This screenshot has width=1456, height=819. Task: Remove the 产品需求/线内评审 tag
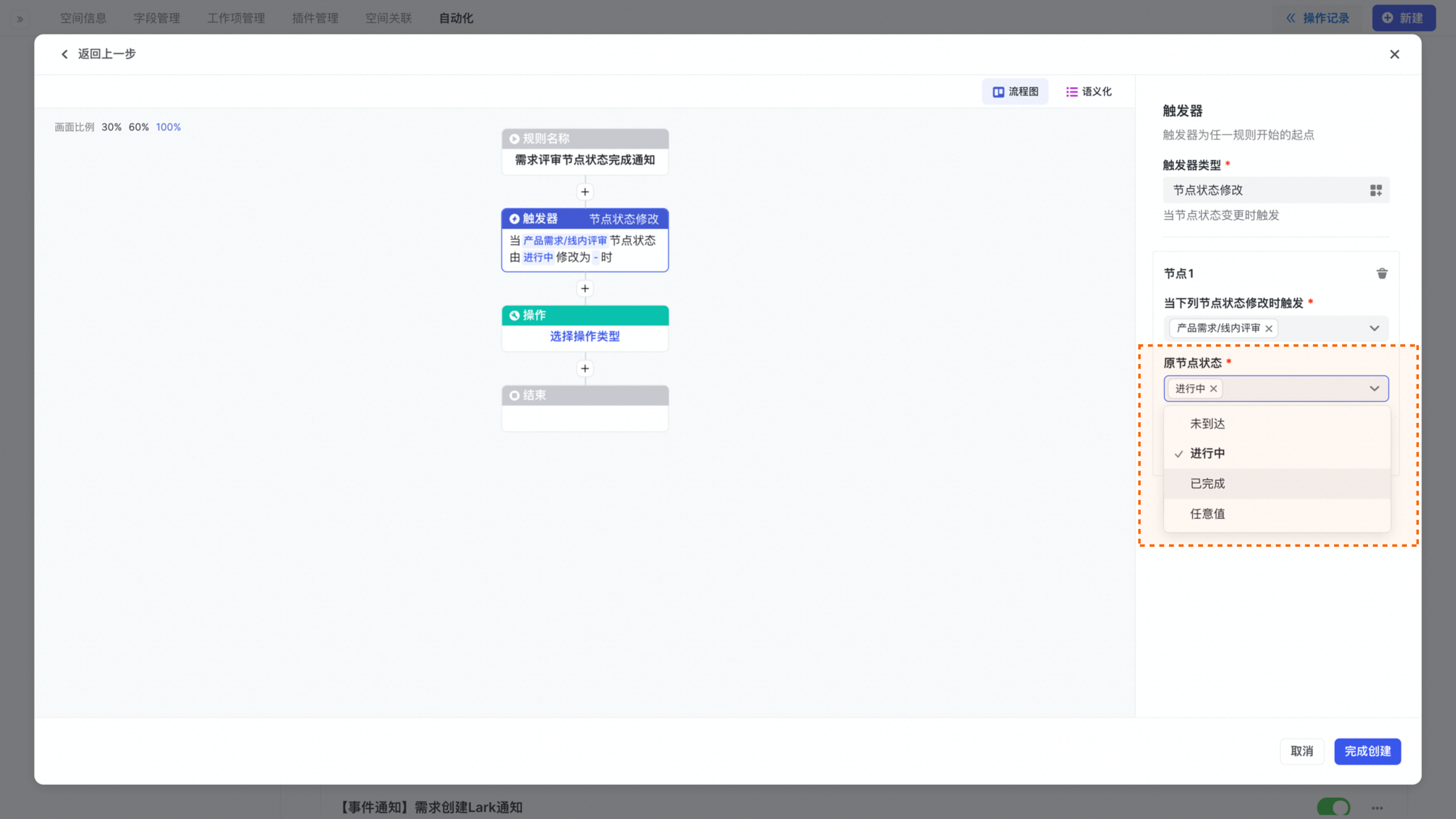tap(1269, 328)
